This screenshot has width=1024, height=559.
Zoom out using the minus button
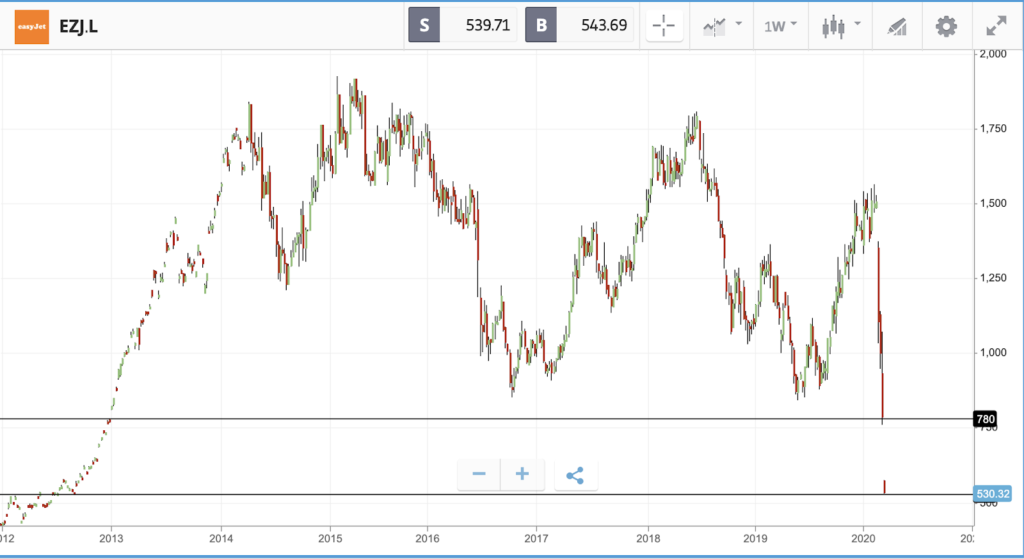coord(479,474)
